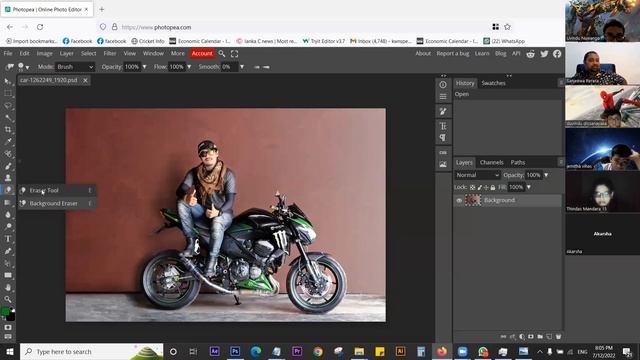This screenshot has width=640, height=360.
Task: Open the Normal blend mode dropdown
Action: (477, 175)
